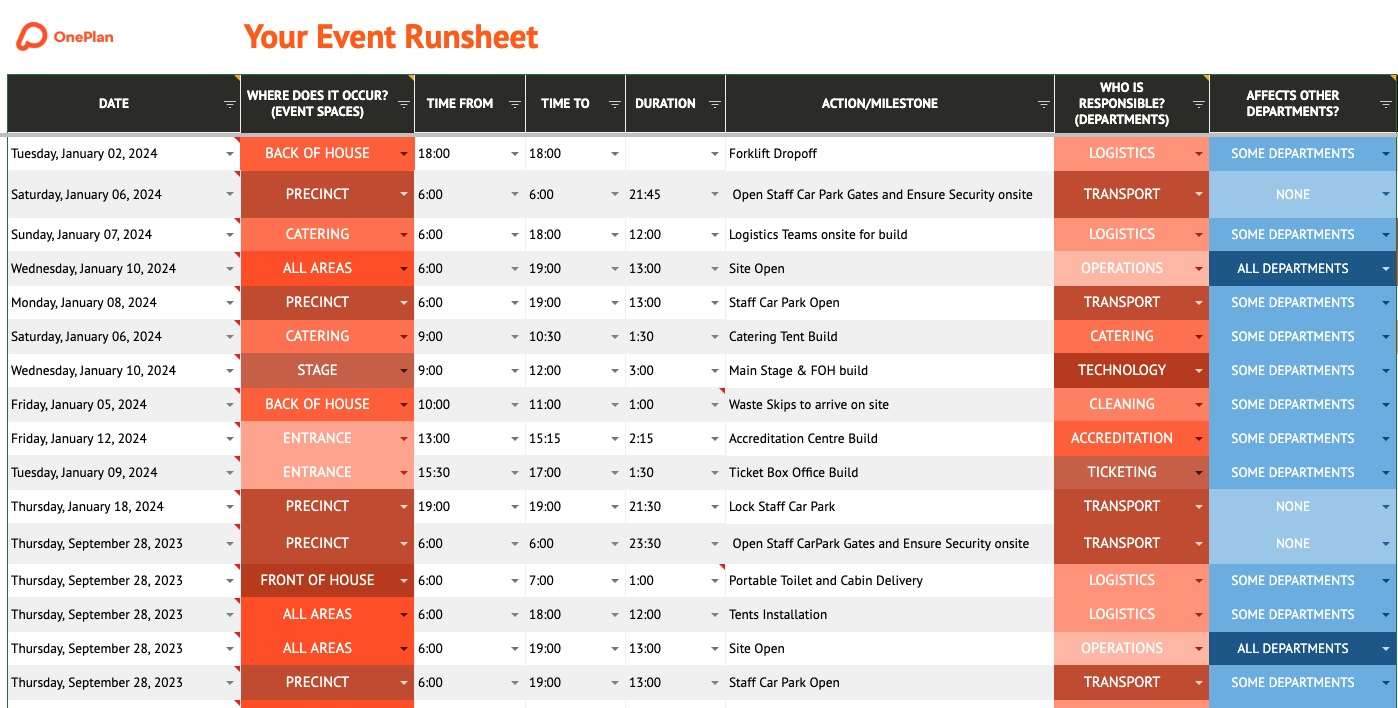Open the WHERE DOES IT OCCUR filter icon
Image resolution: width=1398 pixels, height=708 pixels.
click(x=404, y=104)
